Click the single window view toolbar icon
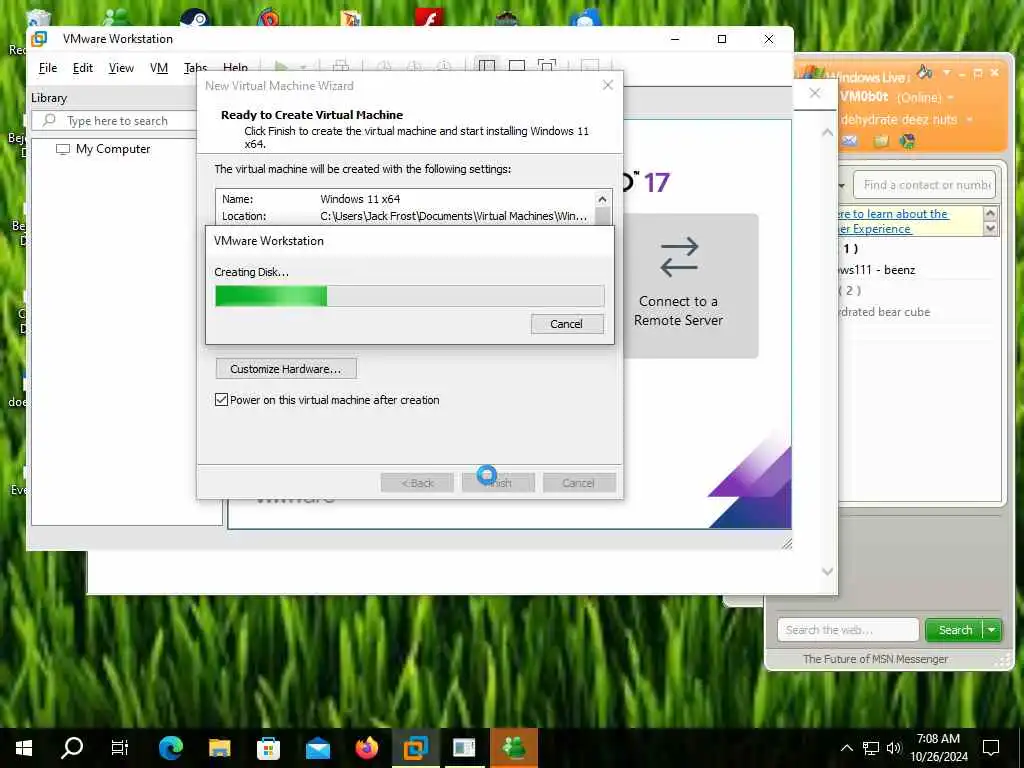 pyautogui.click(x=517, y=66)
